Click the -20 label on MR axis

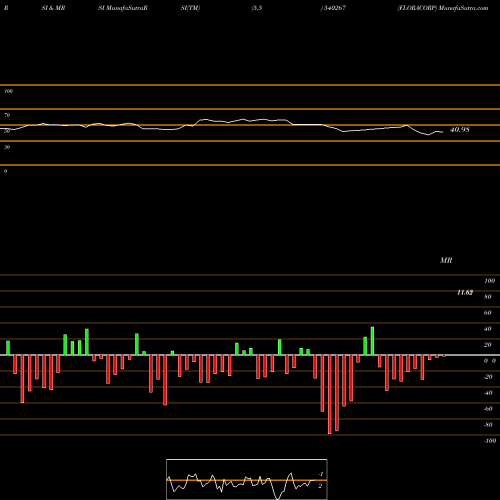tap(488, 377)
